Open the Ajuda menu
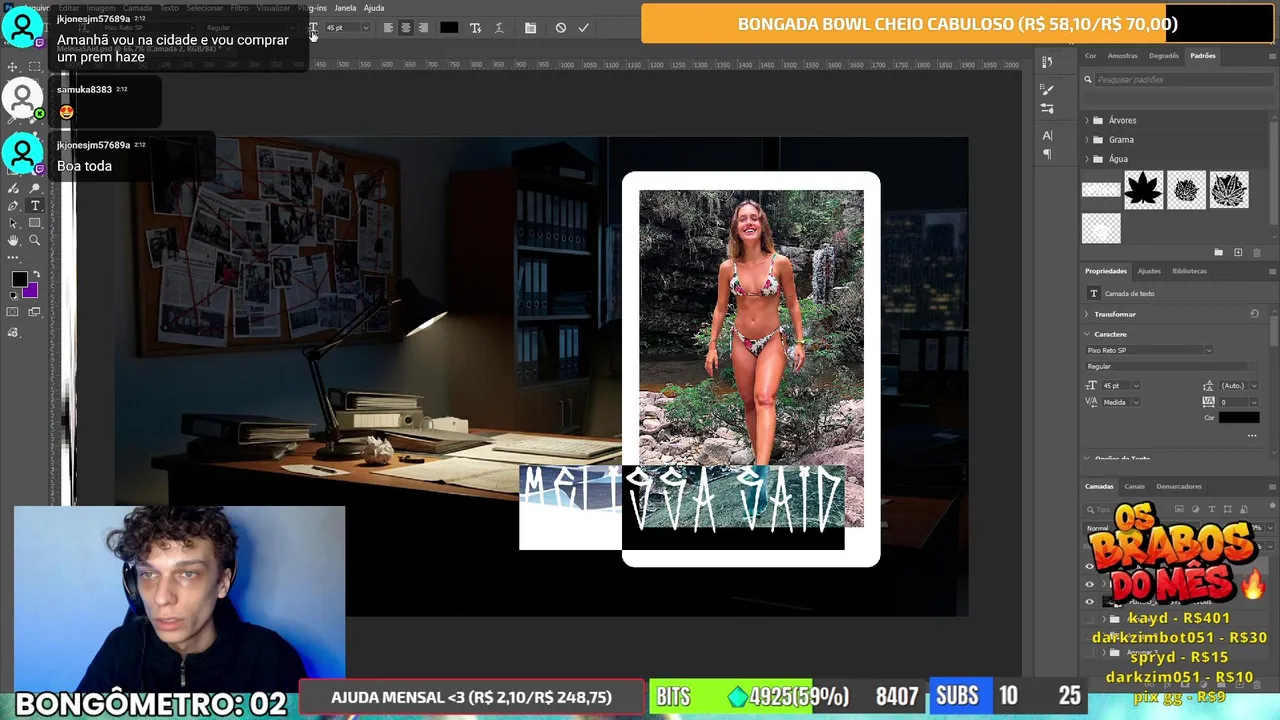This screenshot has width=1280, height=720. point(374,8)
